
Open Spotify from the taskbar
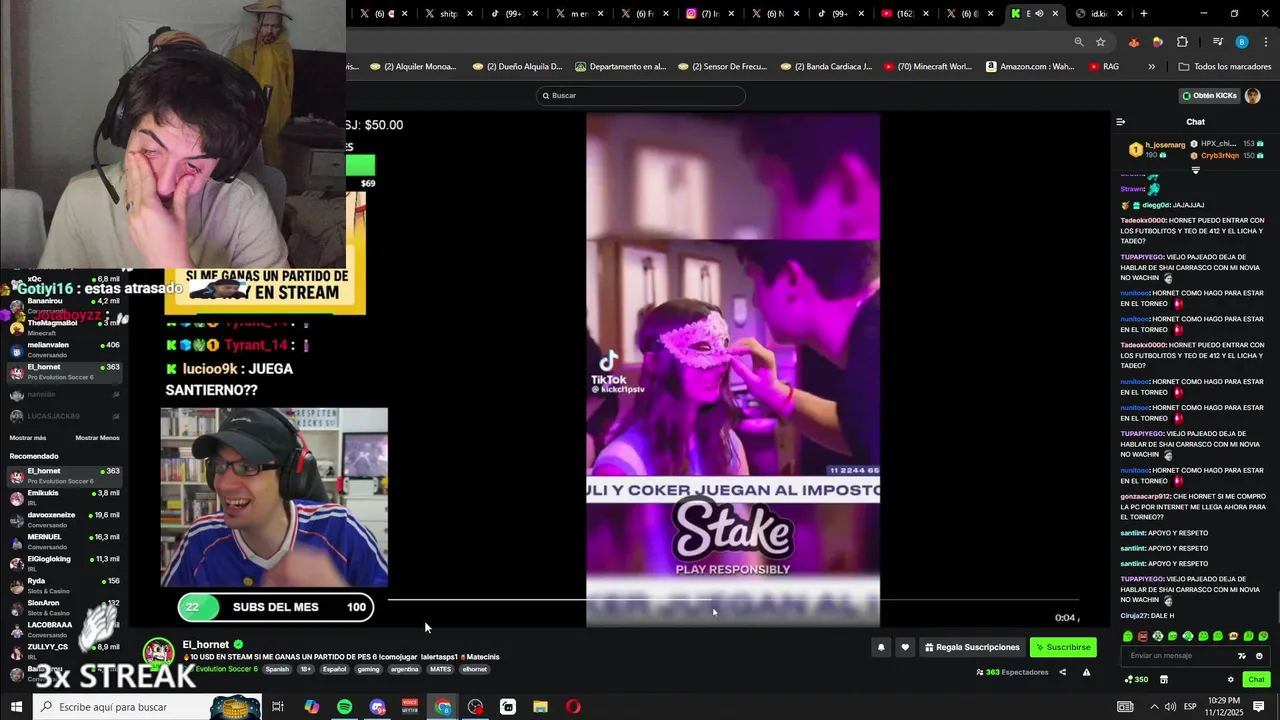[x=344, y=707]
